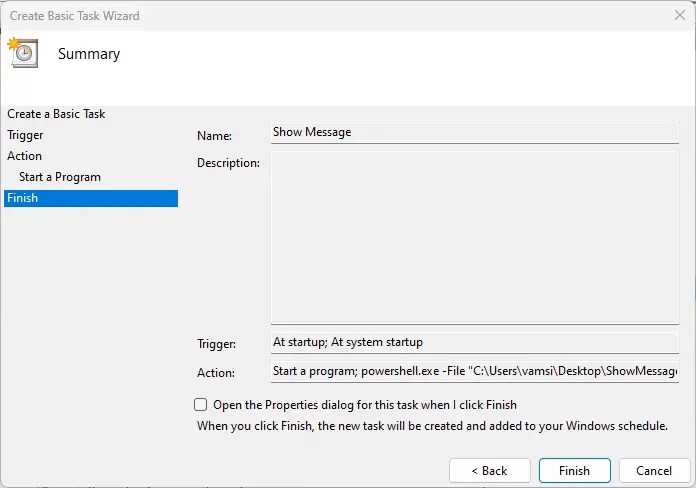Click the Finish button to create task
696x488 pixels.
pyautogui.click(x=574, y=470)
